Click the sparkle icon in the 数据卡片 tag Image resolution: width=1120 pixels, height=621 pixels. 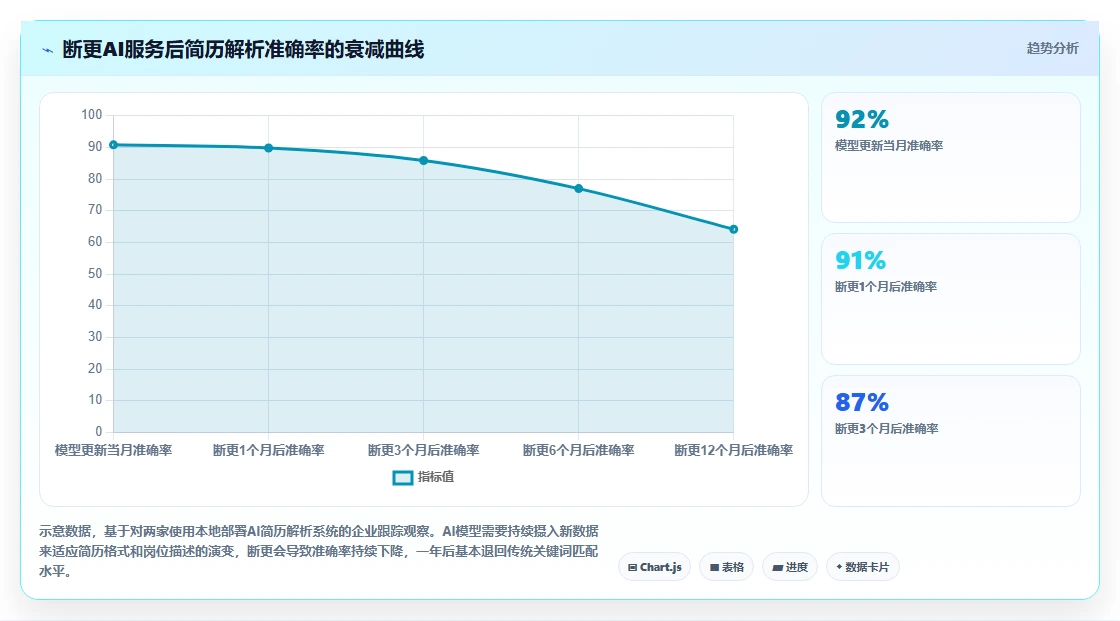point(839,567)
